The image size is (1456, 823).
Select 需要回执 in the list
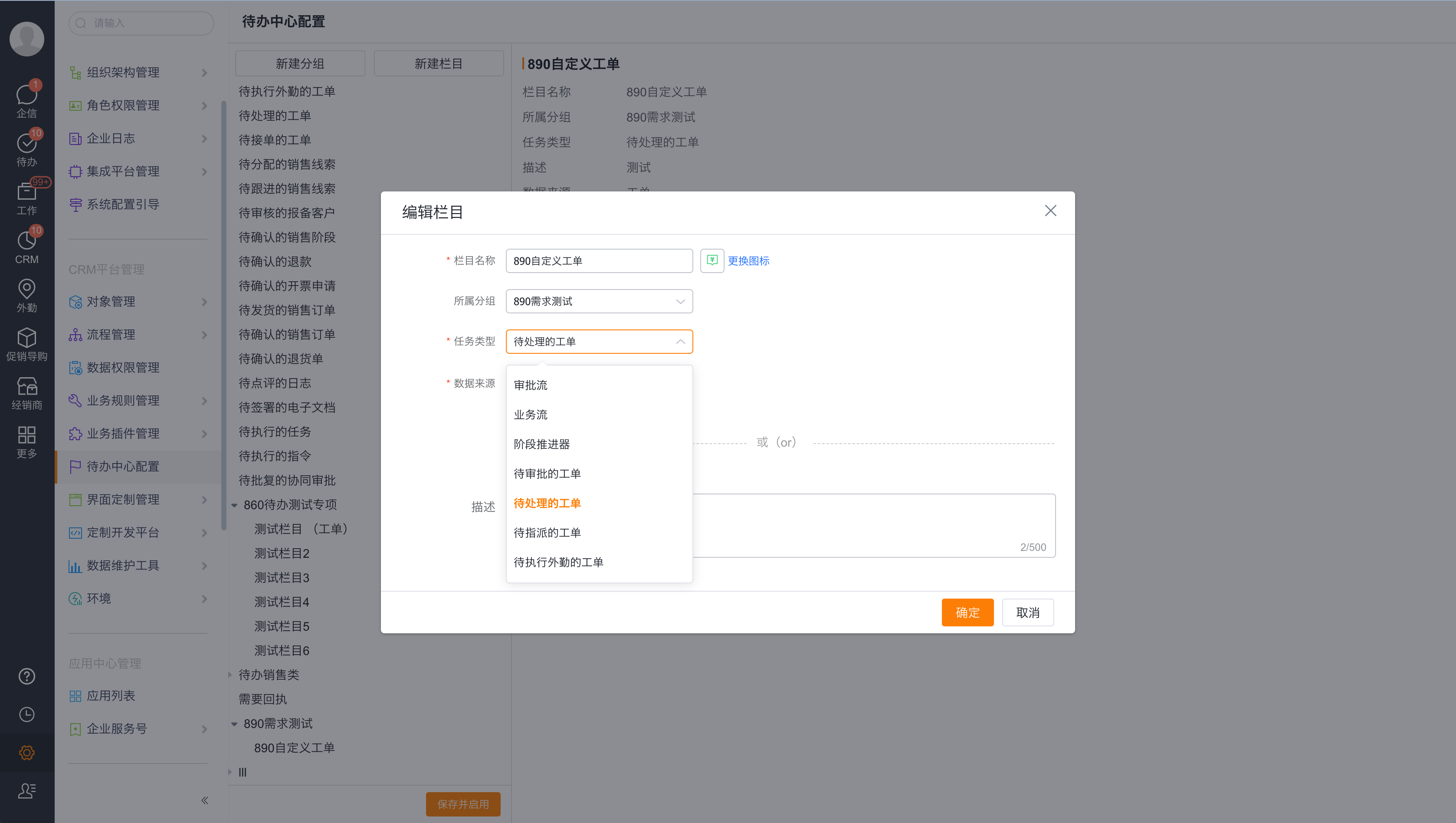[x=262, y=699]
